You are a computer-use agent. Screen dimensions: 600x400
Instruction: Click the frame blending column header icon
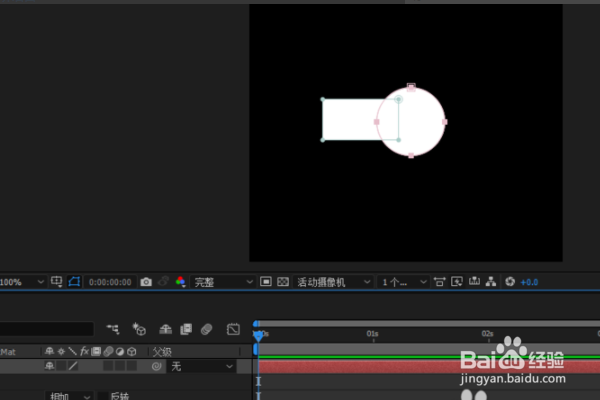click(96, 351)
